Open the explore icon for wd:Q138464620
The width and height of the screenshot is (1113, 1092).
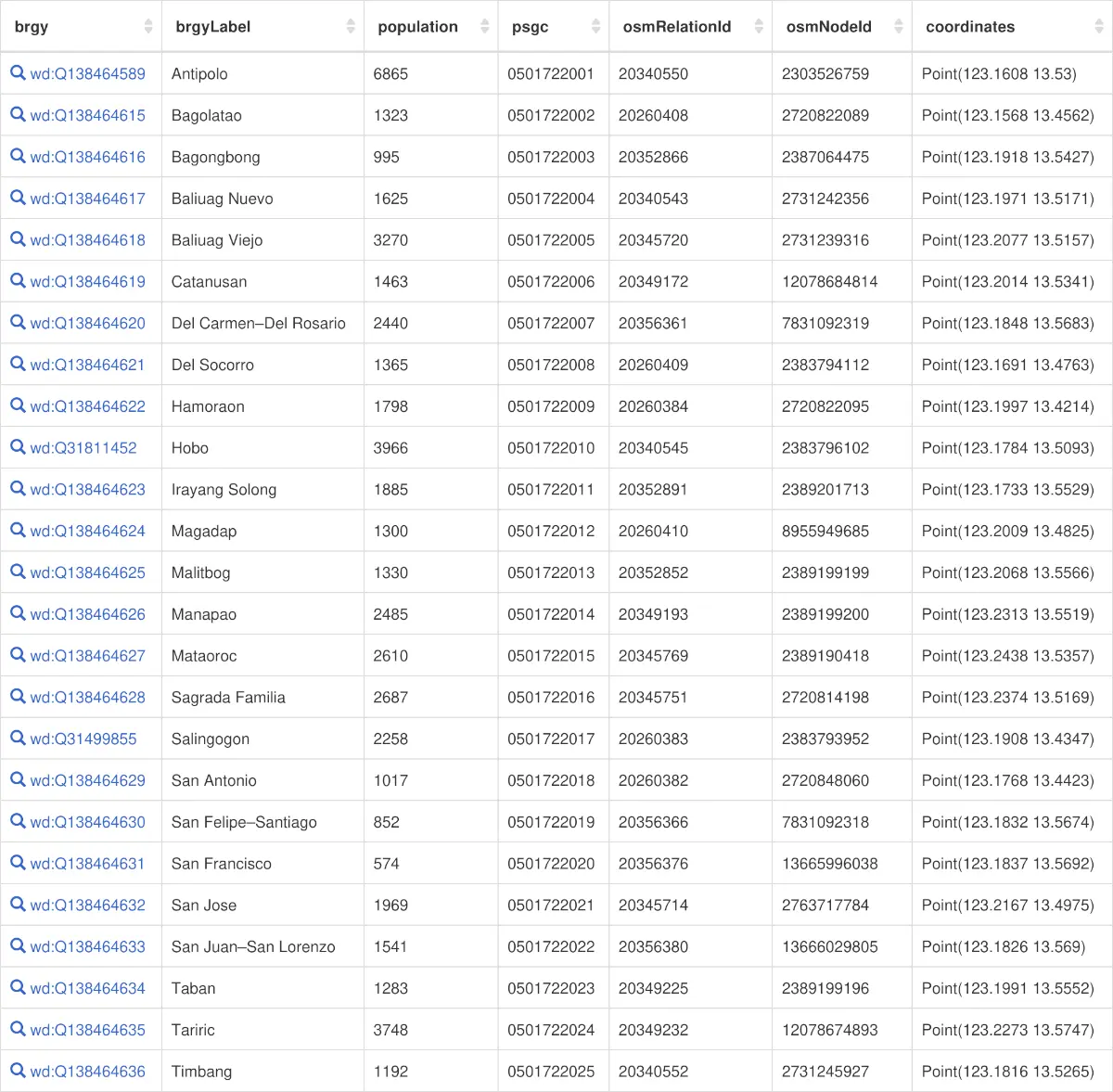(18, 322)
